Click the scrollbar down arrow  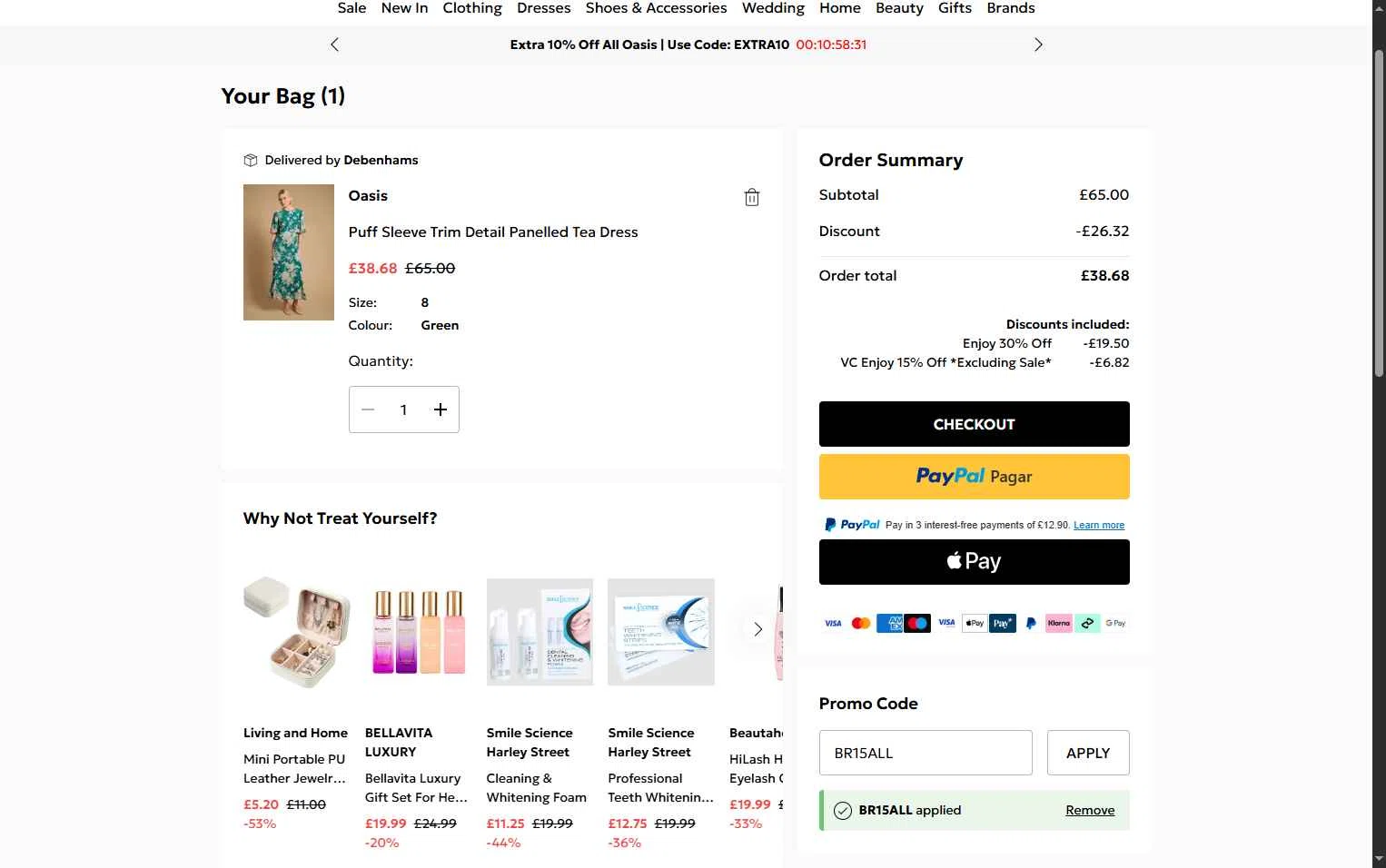1379,859
